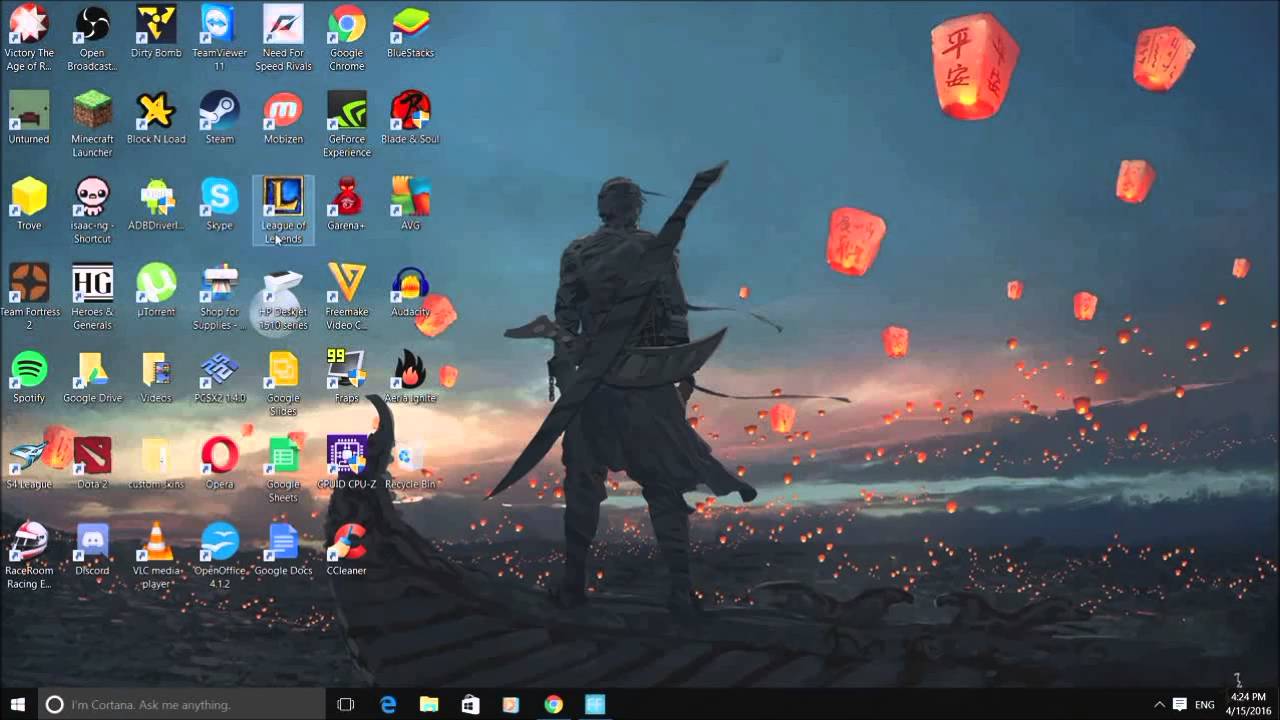The height and width of the screenshot is (720, 1280).
Task: Select the Recycle Bin icon
Action: [410, 463]
